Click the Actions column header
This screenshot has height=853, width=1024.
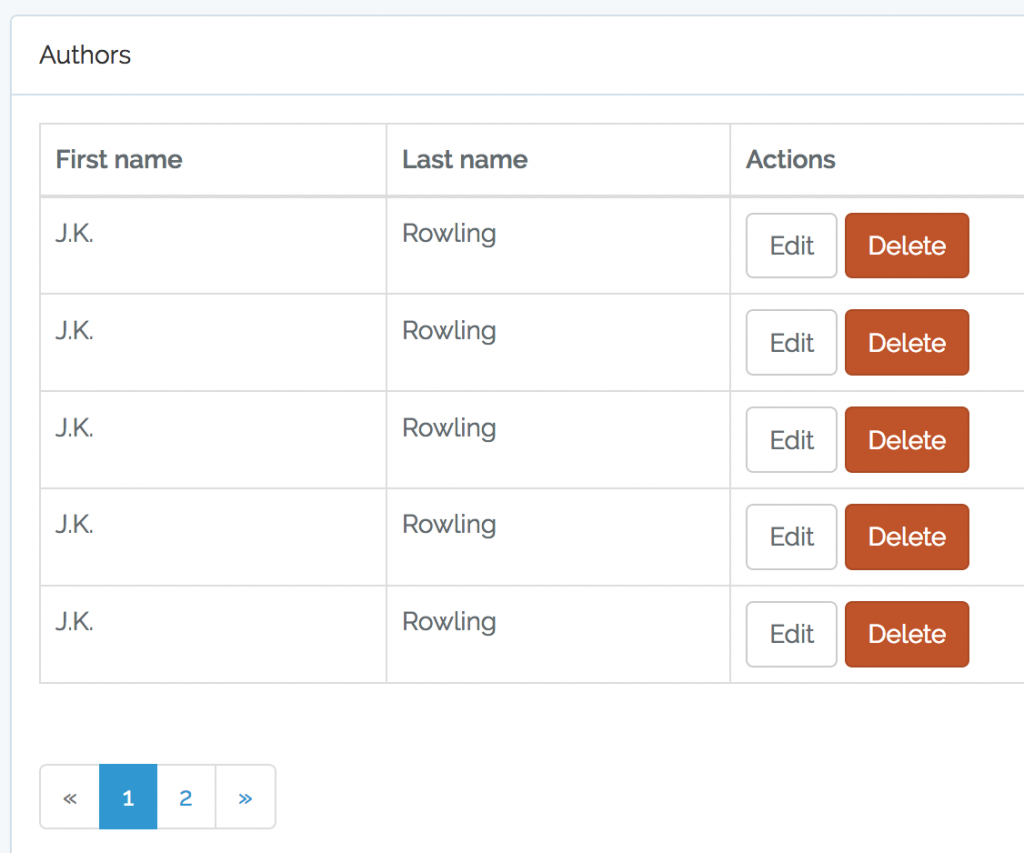coord(790,159)
